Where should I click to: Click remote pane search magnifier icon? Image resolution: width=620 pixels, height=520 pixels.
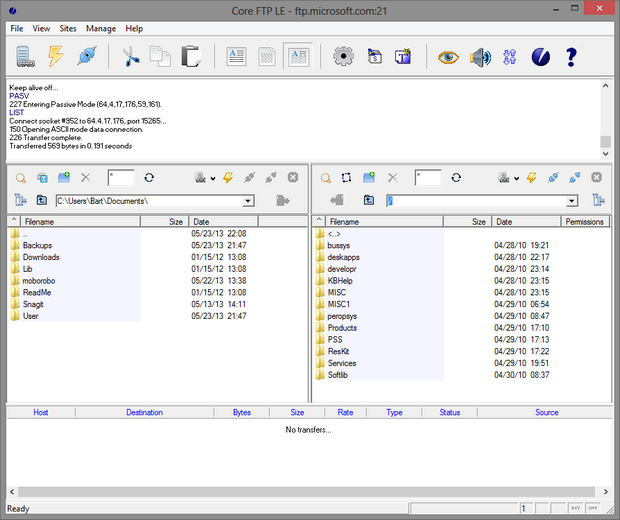click(325, 178)
